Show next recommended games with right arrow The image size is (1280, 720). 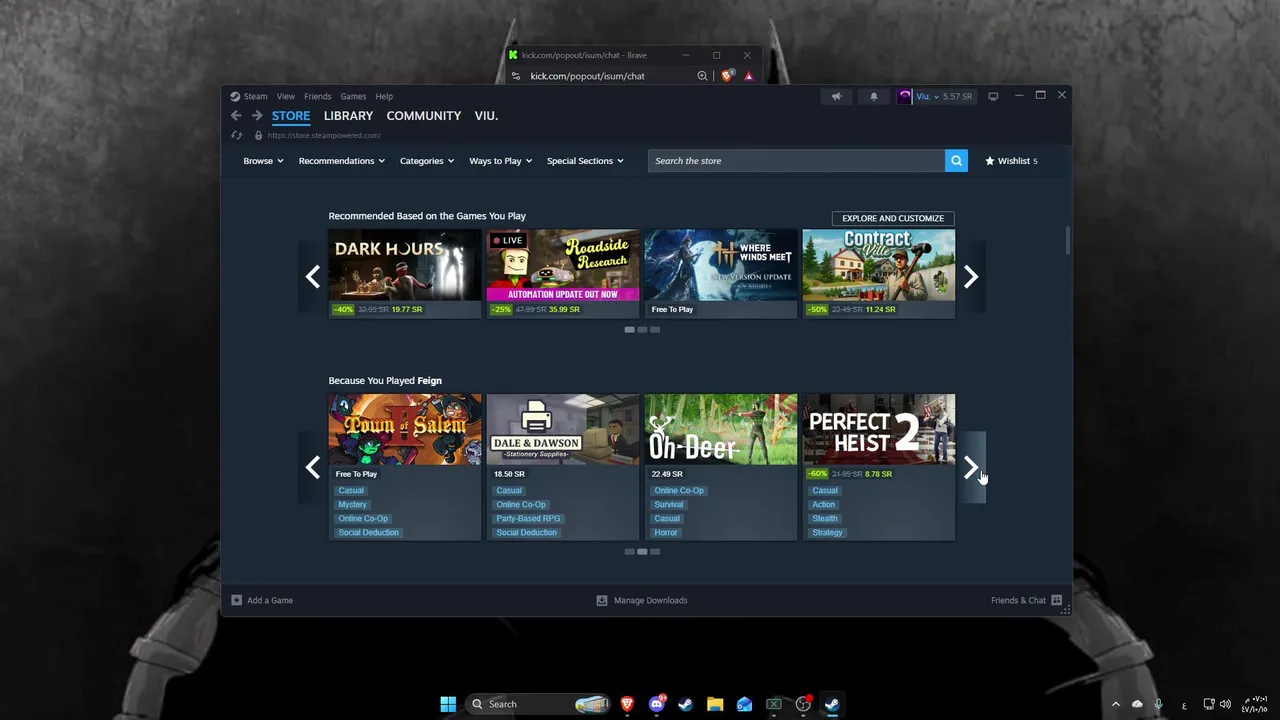click(971, 277)
